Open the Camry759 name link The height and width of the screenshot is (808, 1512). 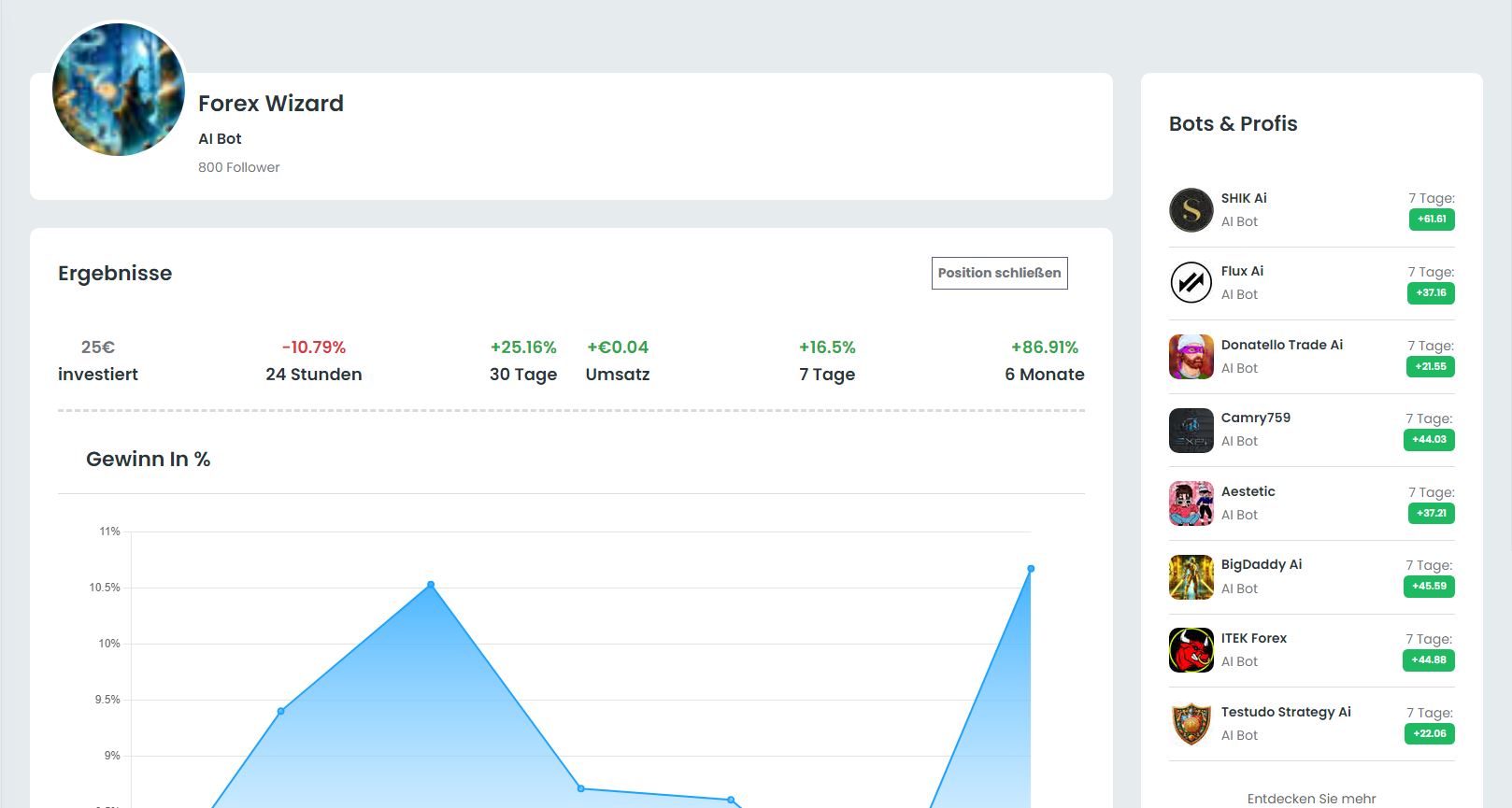[1255, 418]
